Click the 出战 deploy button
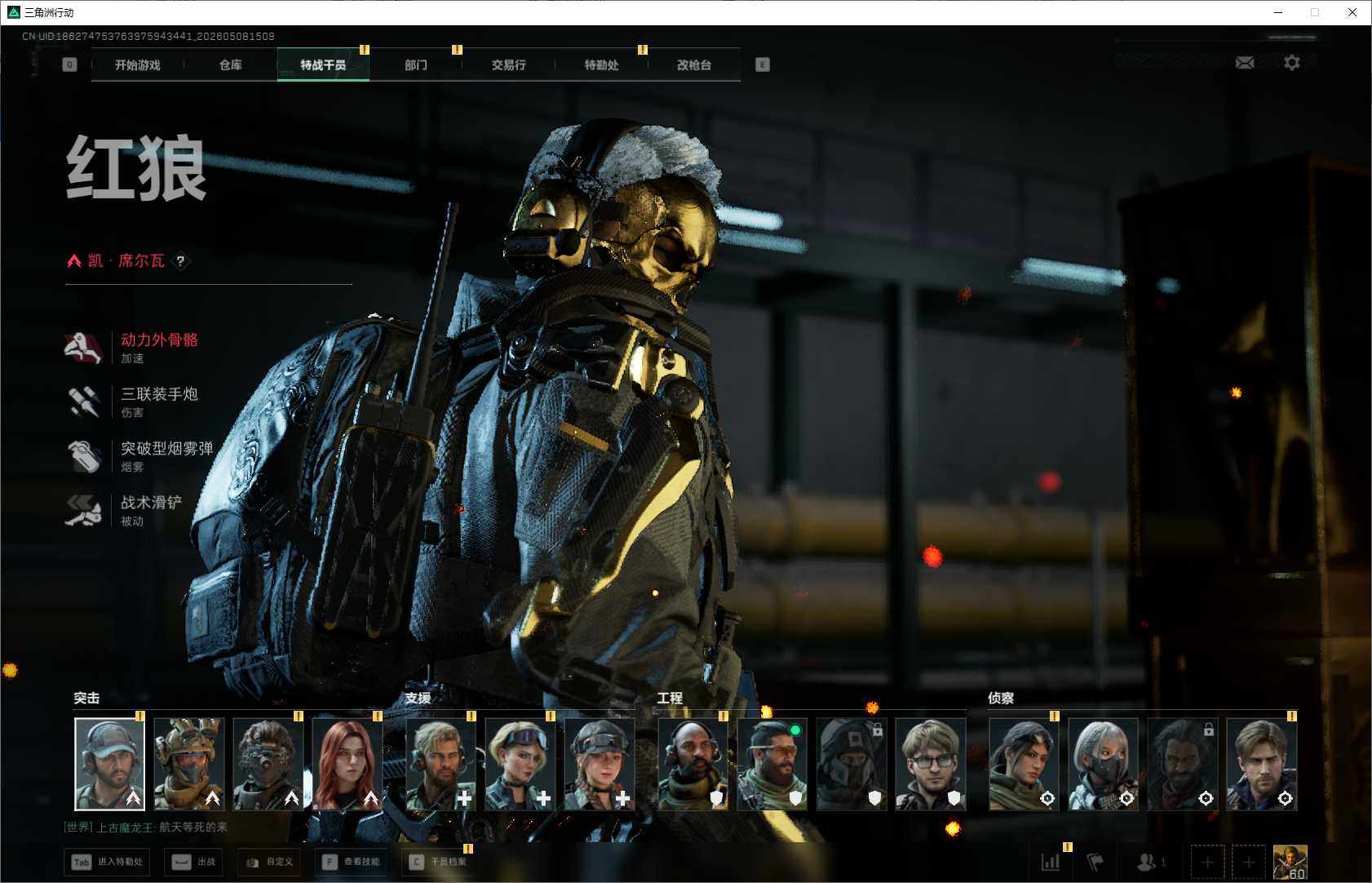The height and width of the screenshot is (883, 1372). pos(194,862)
